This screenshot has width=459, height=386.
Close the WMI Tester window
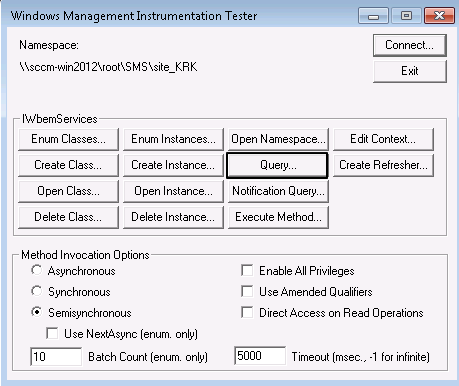[x=439, y=16]
